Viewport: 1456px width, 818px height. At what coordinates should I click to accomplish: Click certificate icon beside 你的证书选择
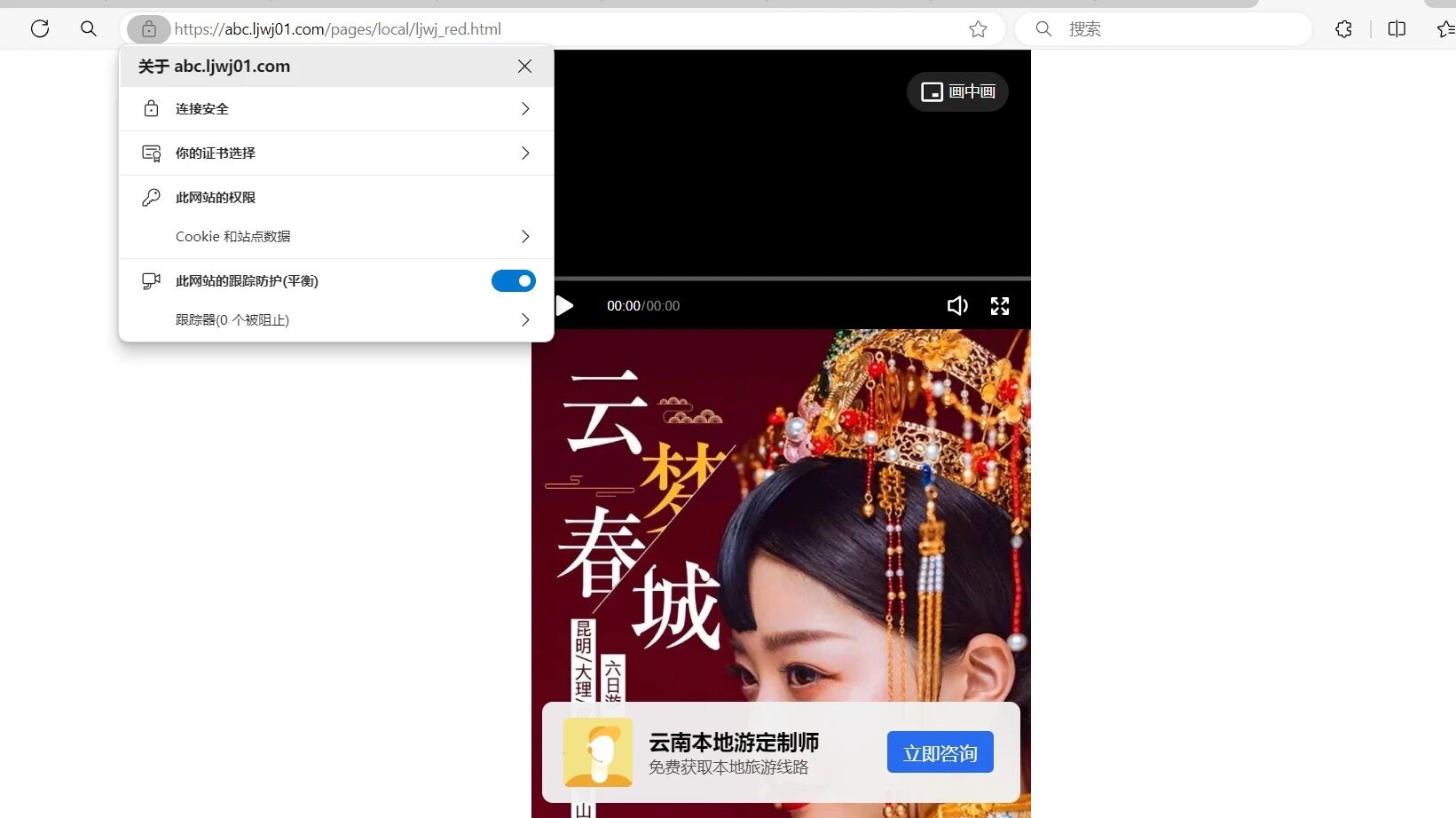click(152, 153)
